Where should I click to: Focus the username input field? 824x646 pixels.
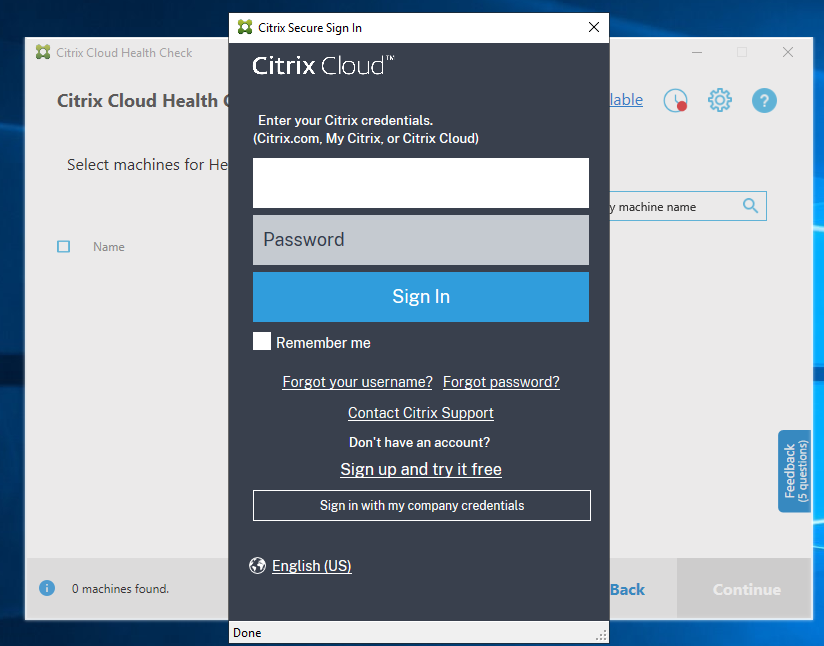point(421,183)
